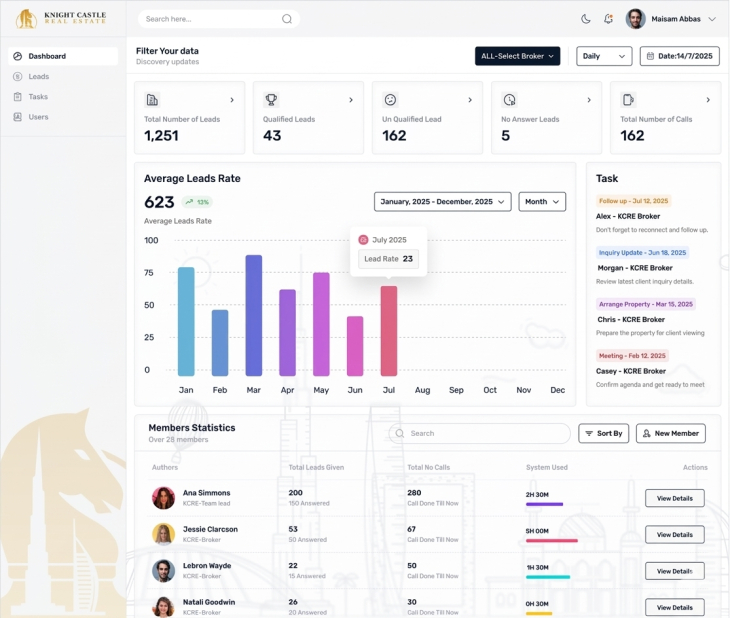Toggle dark mode moon icon
Image resolution: width=730 pixels, height=618 pixels.
[586, 19]
